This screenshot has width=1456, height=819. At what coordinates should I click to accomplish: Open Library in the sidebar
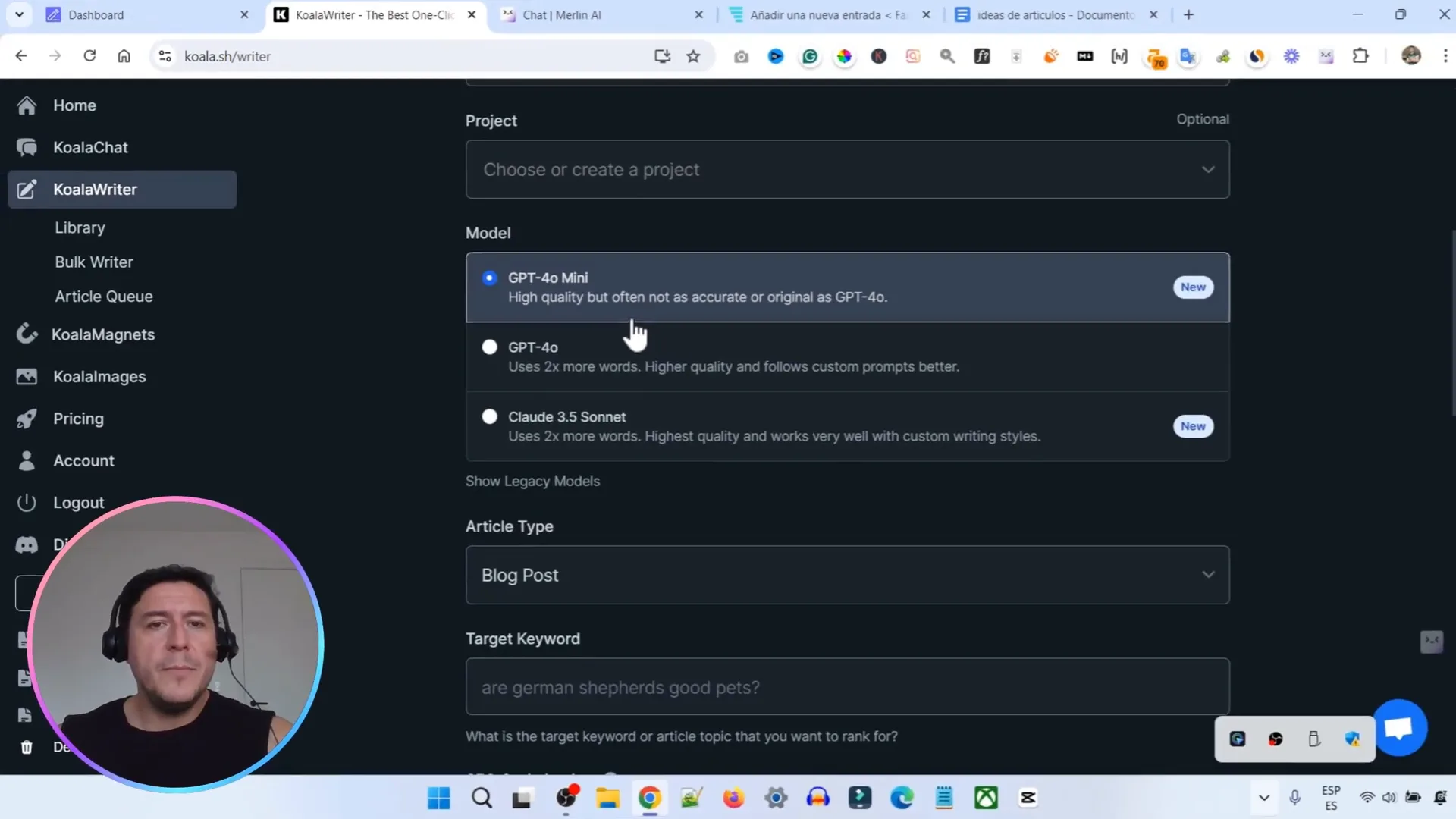point(80,227)
